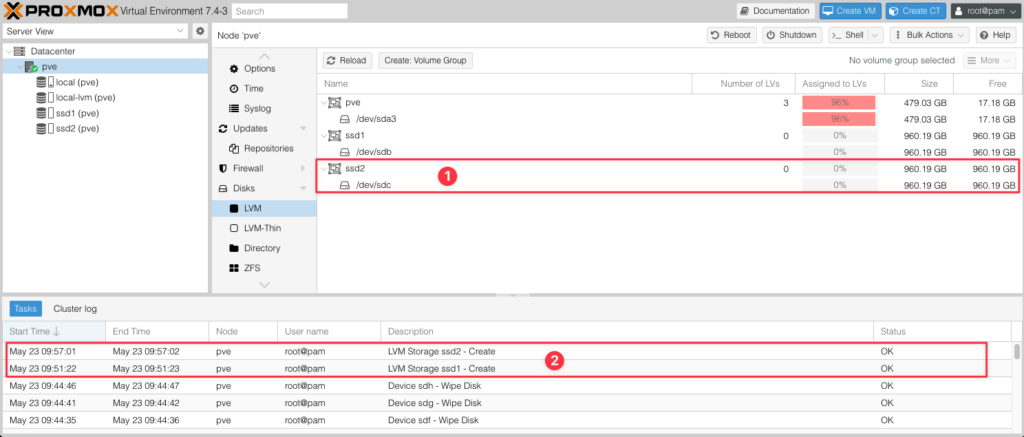Viewport: 1024px width, 437px height.
Task: Open the Options menu item
Action: click(x=264, y=69)
